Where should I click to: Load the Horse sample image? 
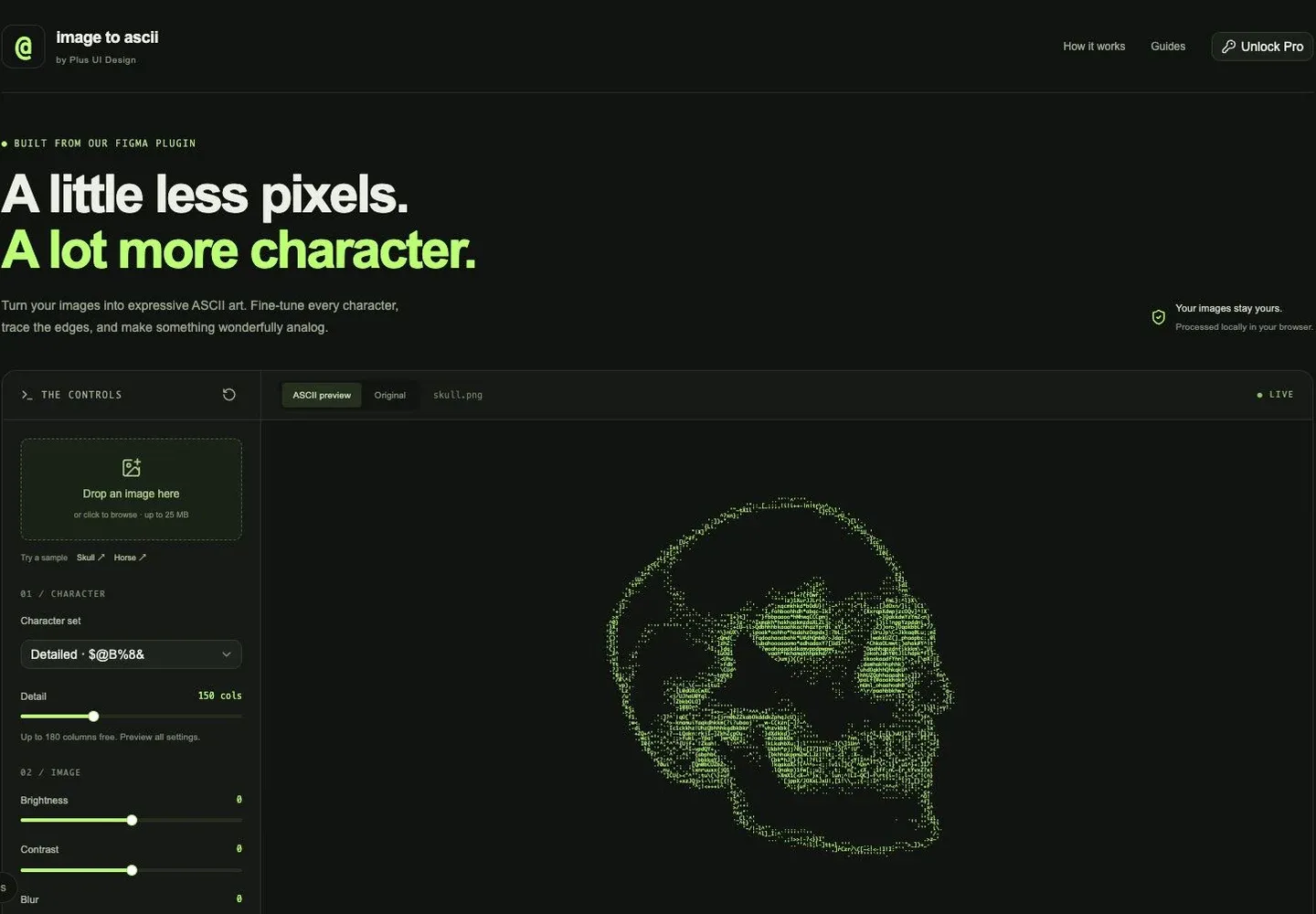[x=130, y=558]
